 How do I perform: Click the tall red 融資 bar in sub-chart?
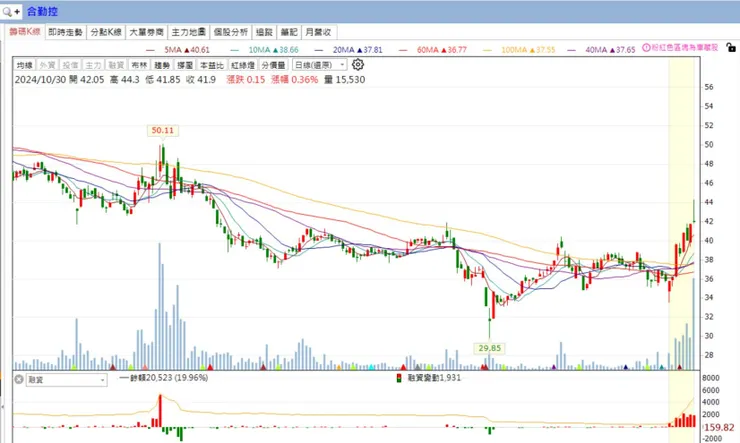[160, 411]
